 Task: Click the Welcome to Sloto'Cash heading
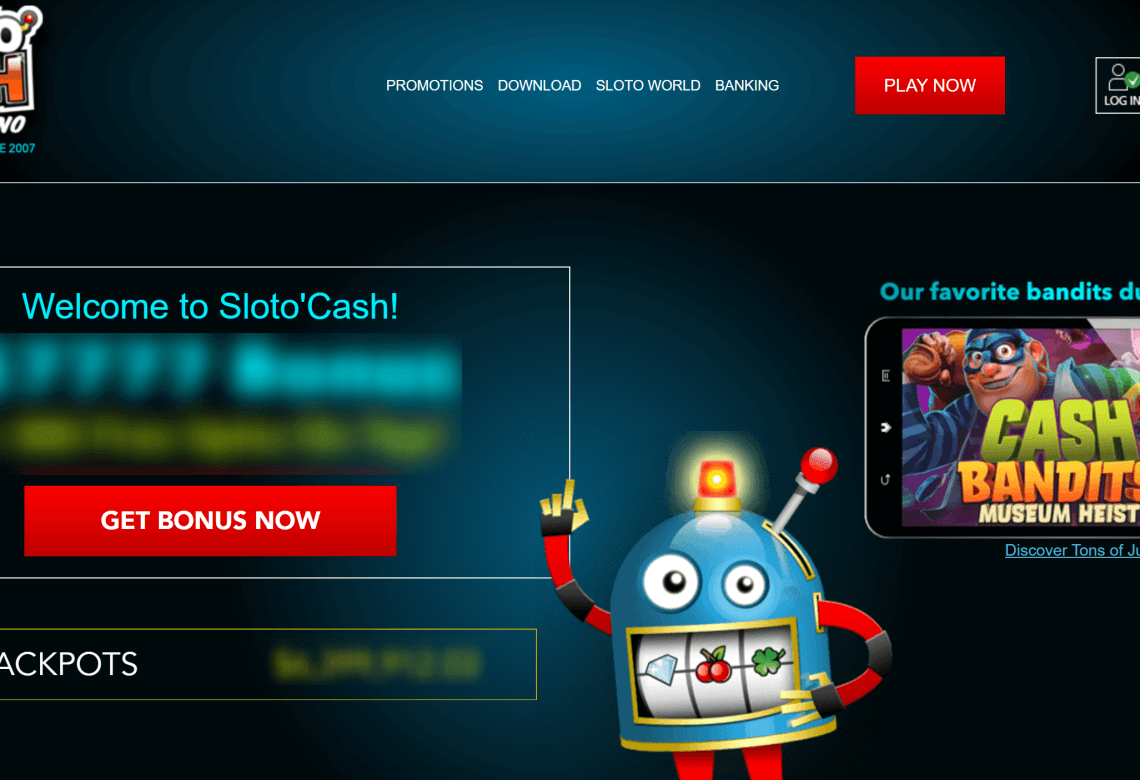point(210,306)
